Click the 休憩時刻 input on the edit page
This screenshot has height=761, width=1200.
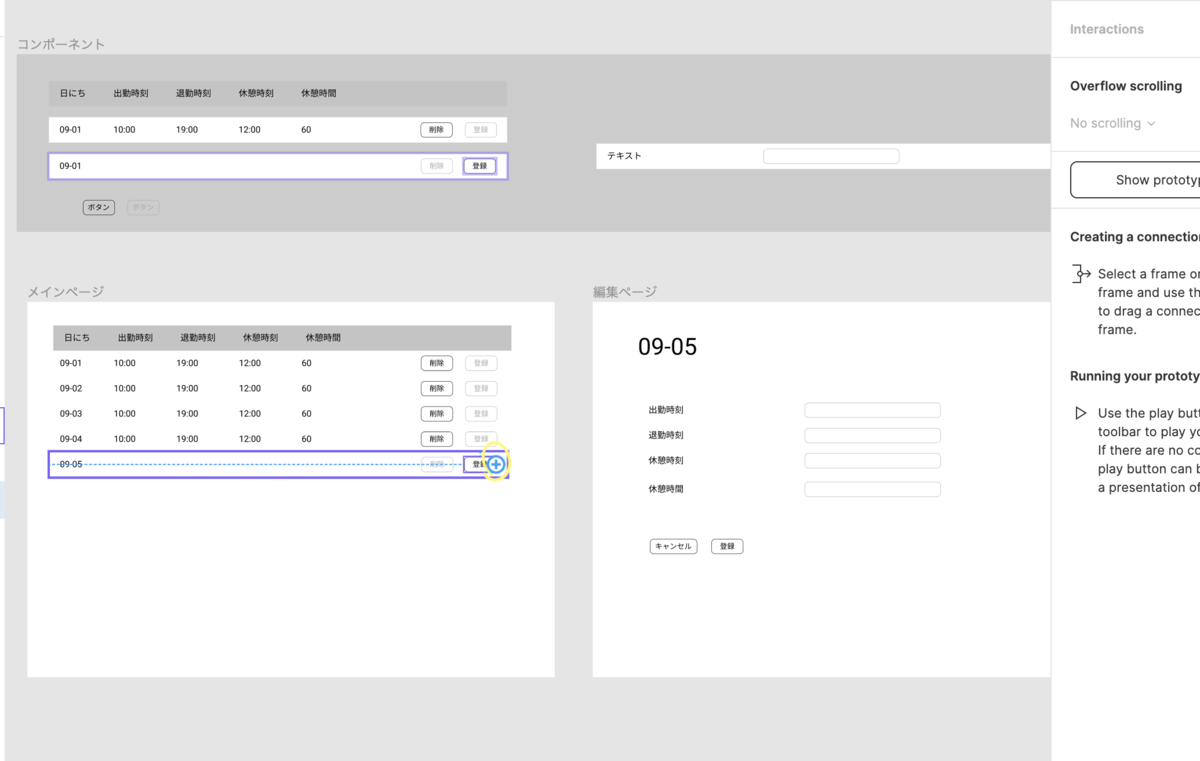872,461
